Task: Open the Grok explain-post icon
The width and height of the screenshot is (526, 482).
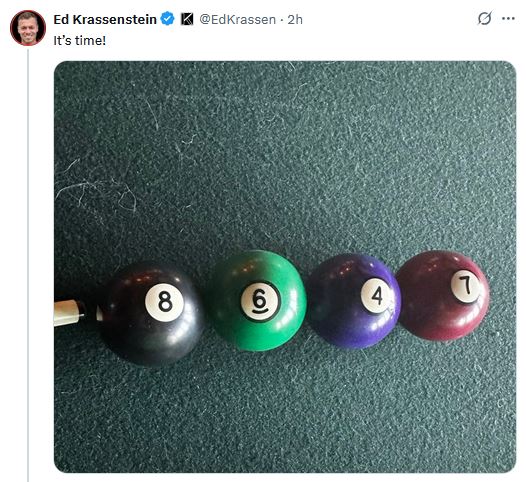Action: 485,18
